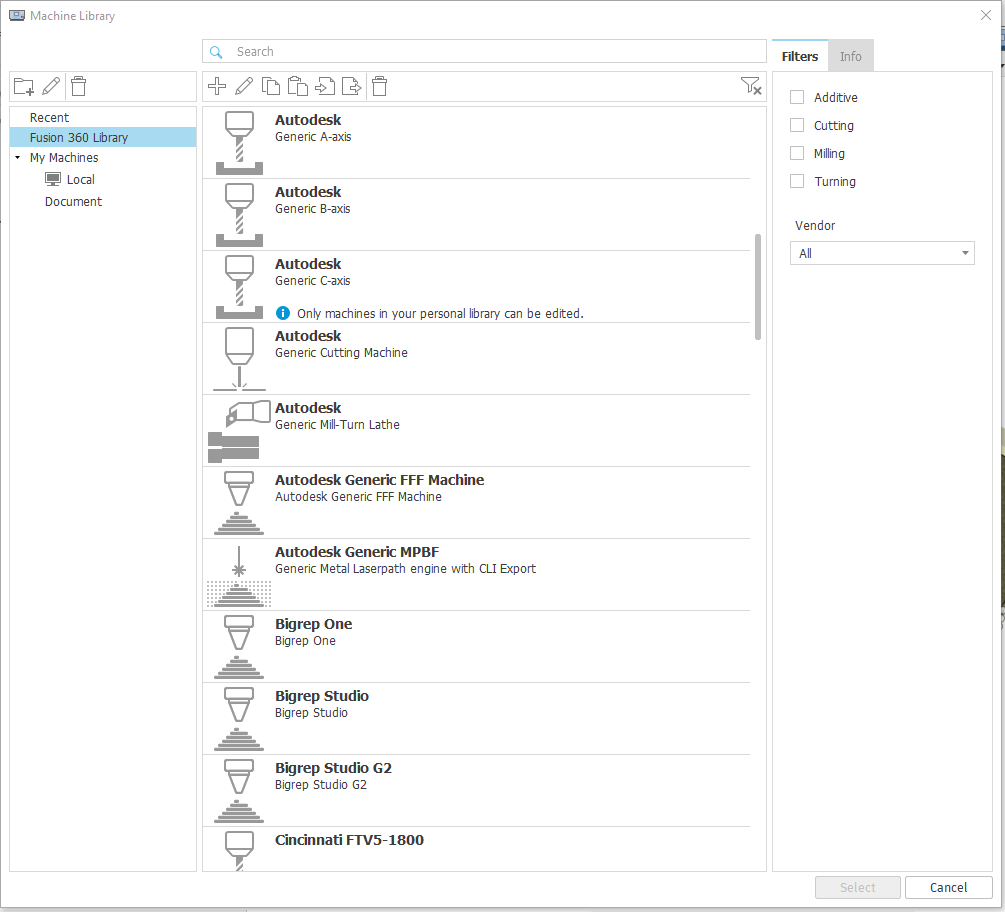Select Local under My Machines
This screenshot has width=1005, height=912.
tap(81, 179)
